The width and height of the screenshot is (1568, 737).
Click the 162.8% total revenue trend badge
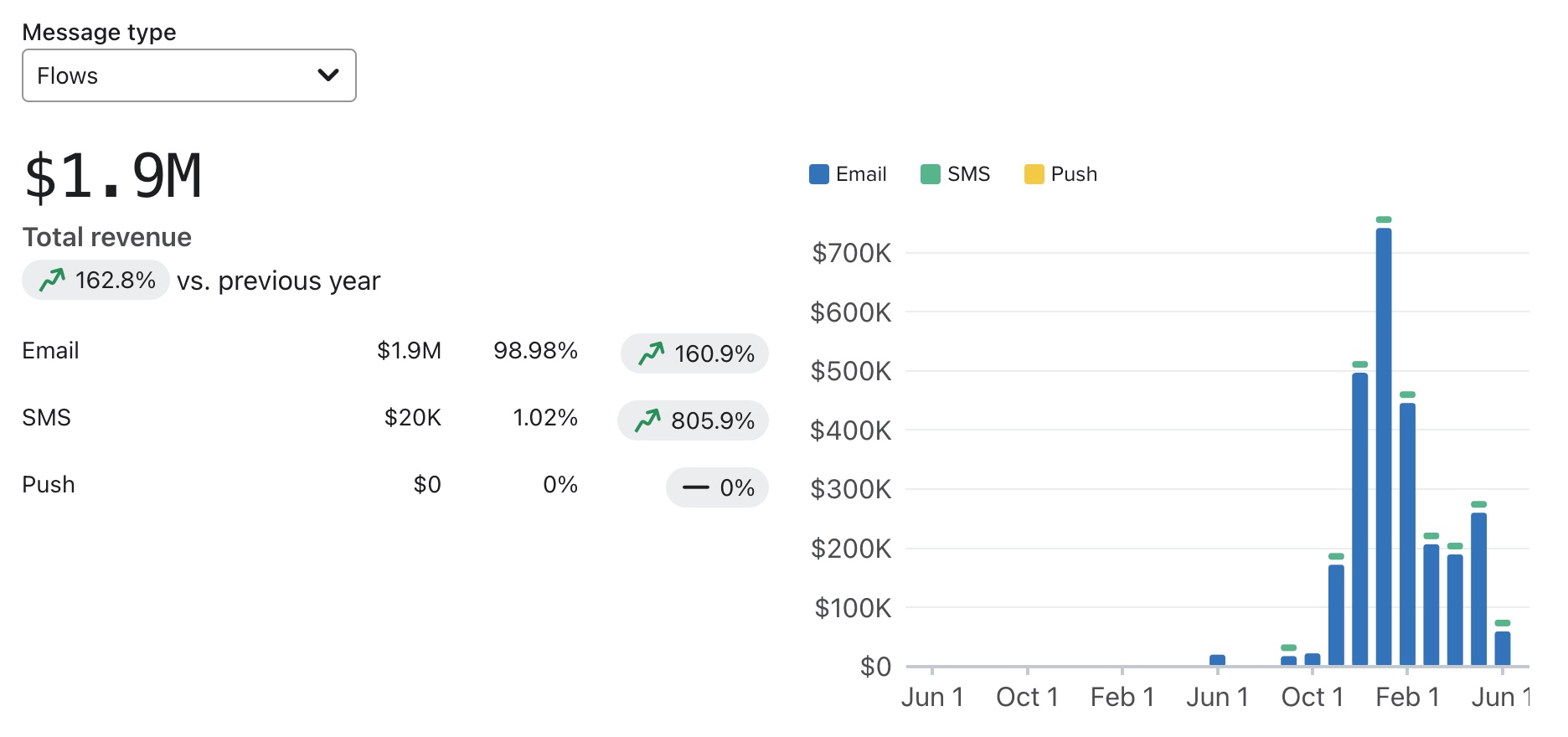[96, 280]
